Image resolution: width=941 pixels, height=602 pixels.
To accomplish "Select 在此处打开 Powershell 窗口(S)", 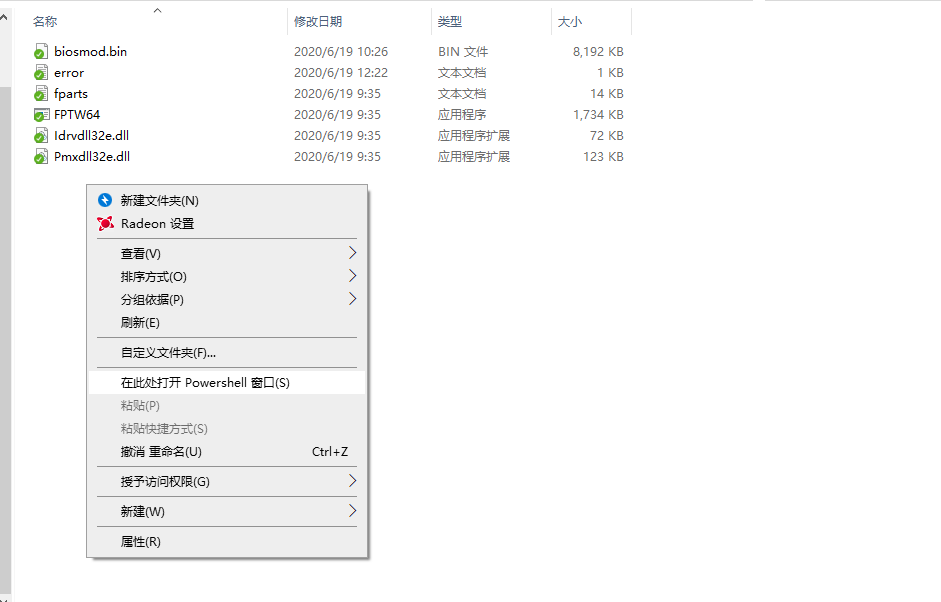I will point(205,383).
